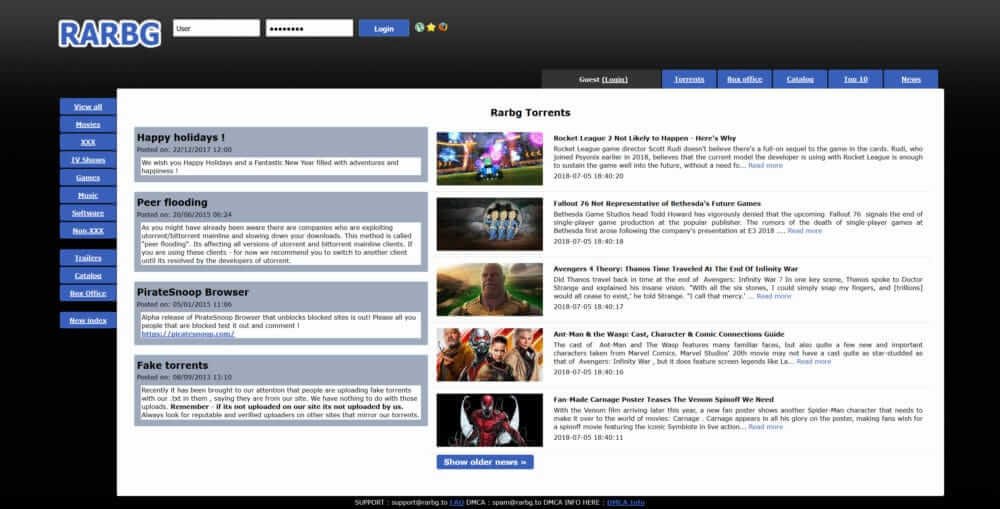Open the Ant-Man & the Wasp thumbnail
Screen dimensions: 1000x509
489,355
